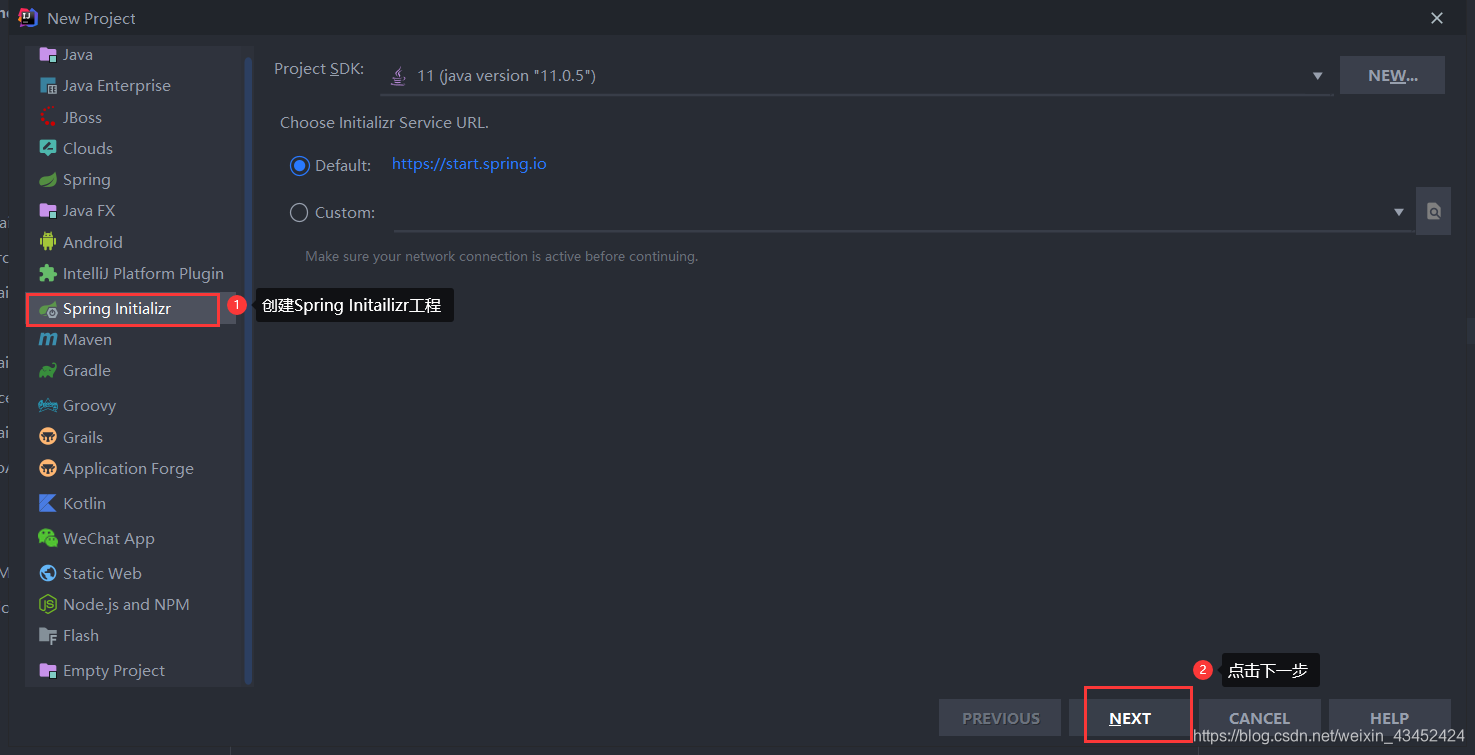Click the Application Forge icon
Image resolution: width=1475 pixels, height=755 pixels.
[x=47, y=468]
